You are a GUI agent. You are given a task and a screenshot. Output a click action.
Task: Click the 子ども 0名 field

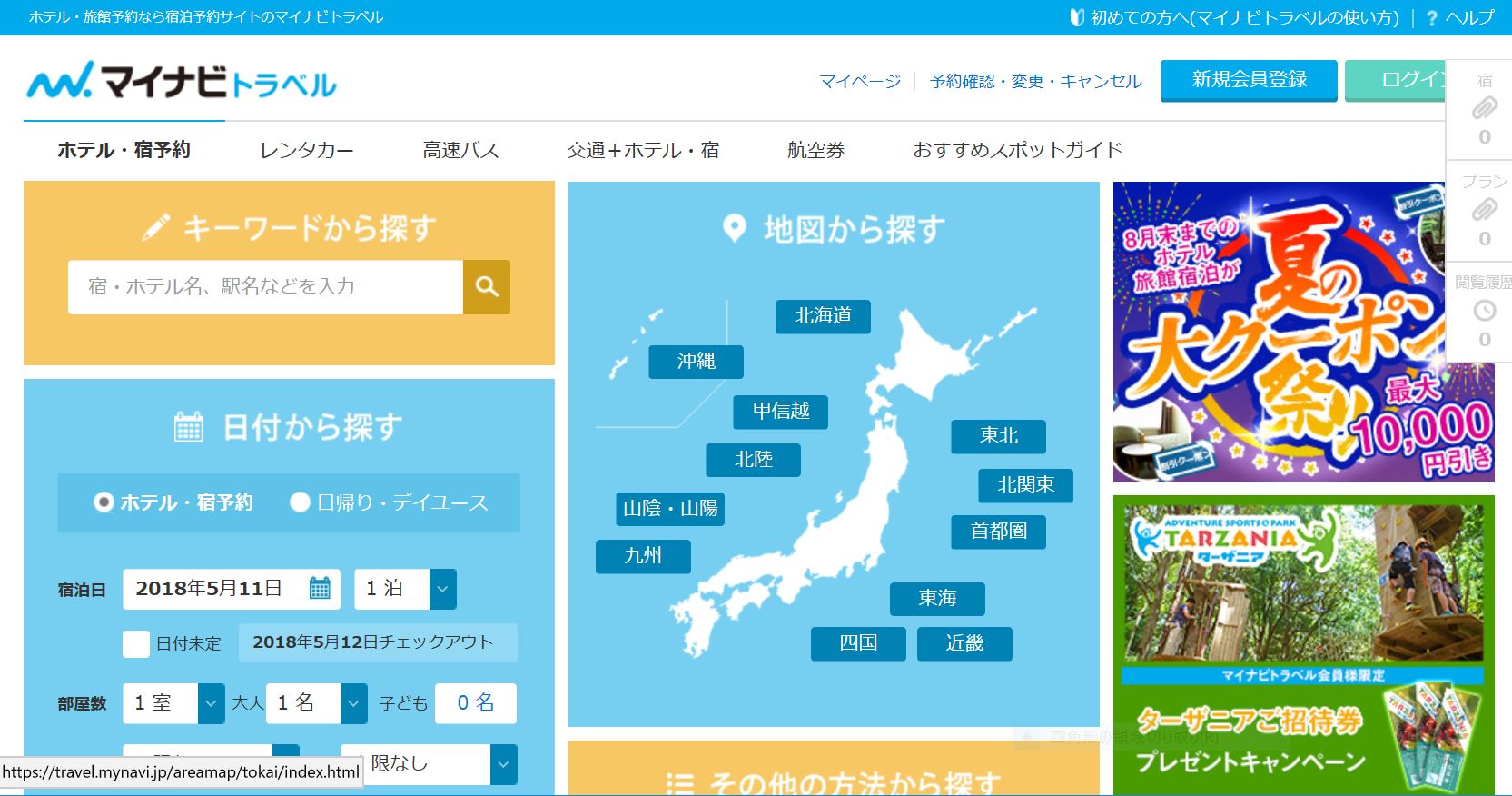476,703
